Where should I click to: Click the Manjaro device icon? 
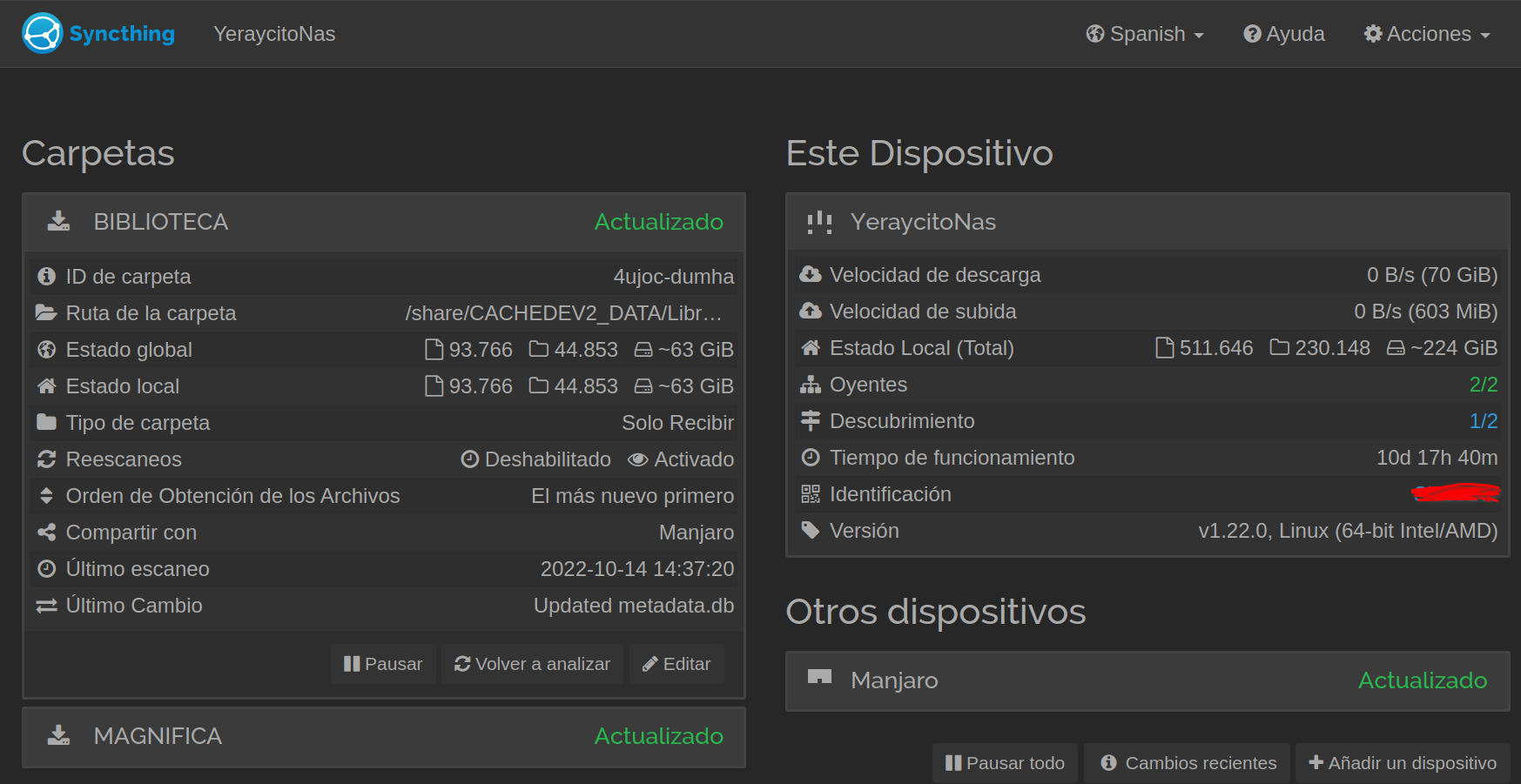[819, 679]
